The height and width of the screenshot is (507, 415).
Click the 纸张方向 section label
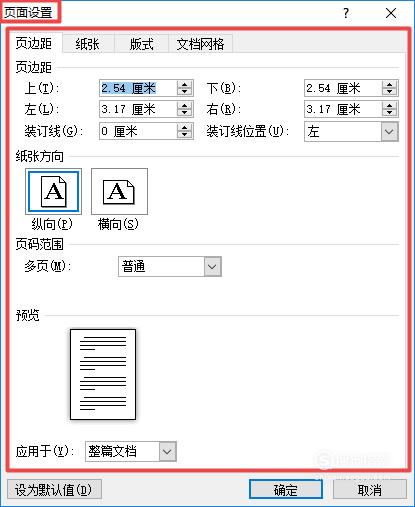pyautogui.click(x=40, y=156)
